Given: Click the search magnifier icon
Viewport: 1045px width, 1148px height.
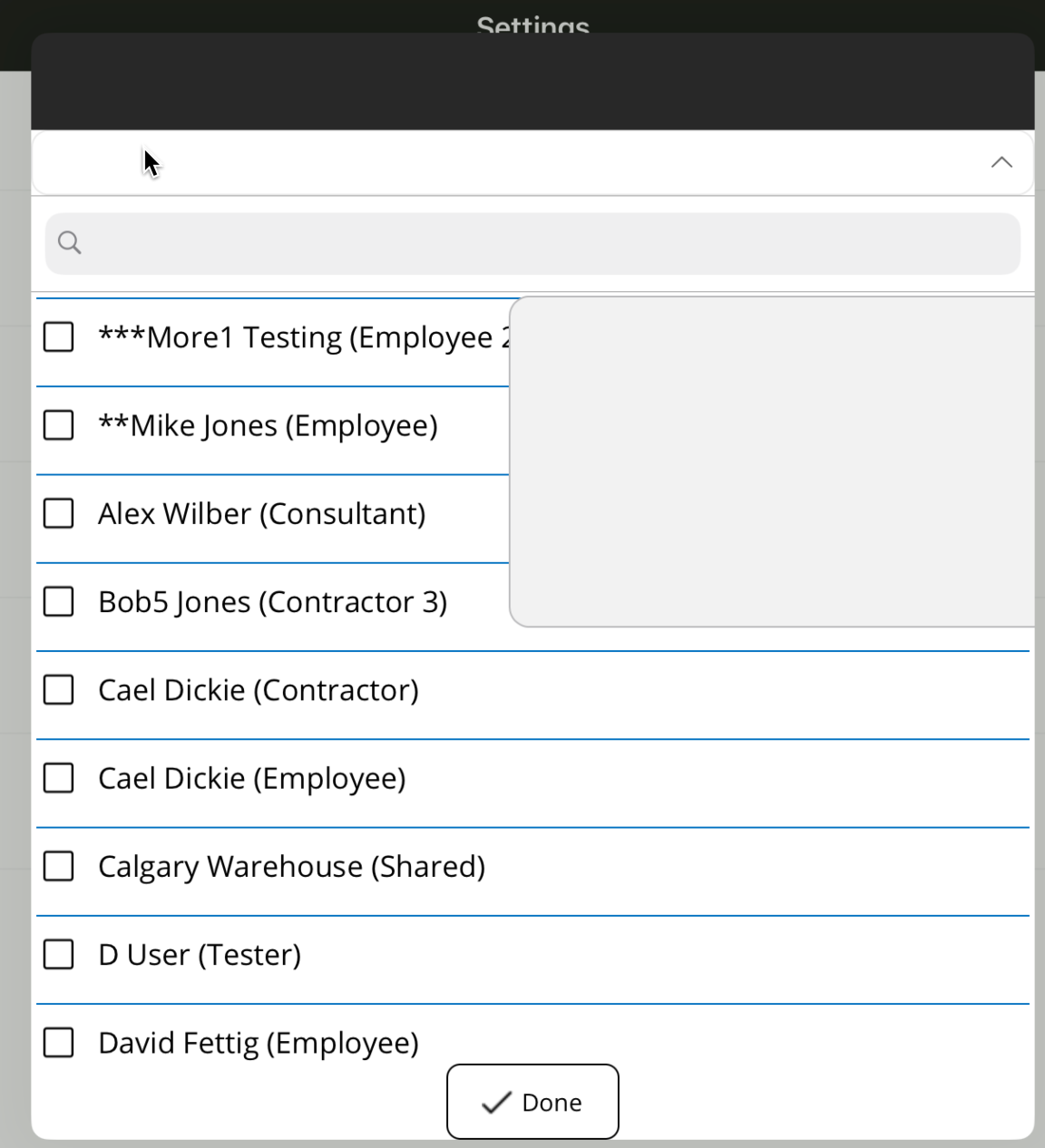Looking at the screenshot, I should tap(70, 243).
